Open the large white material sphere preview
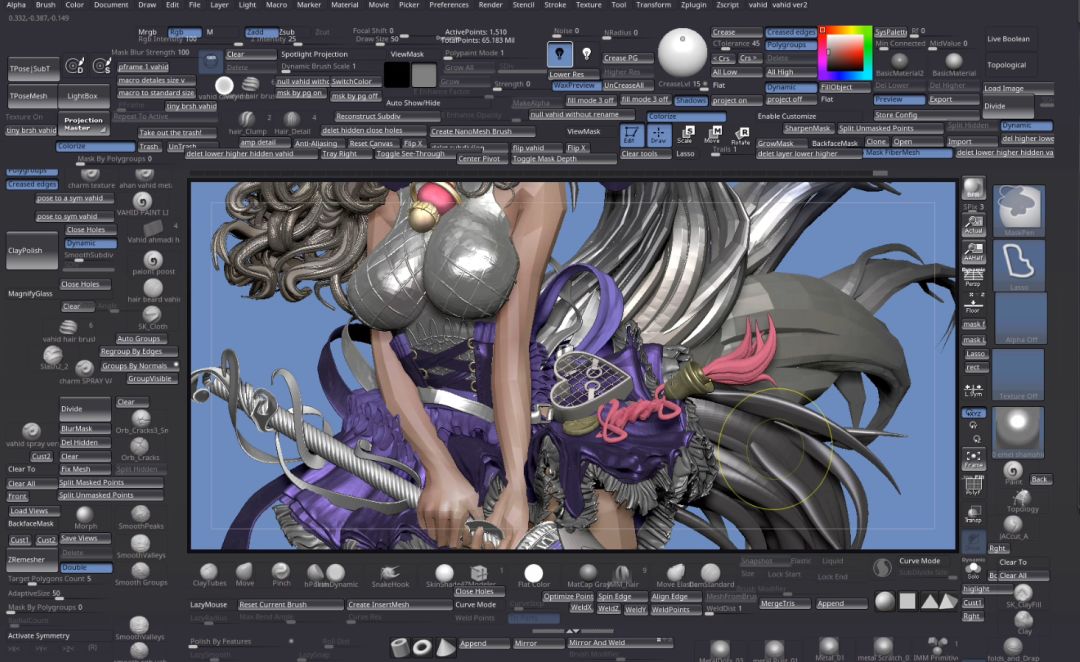The image size is (1080, 662). coord(682,52)
